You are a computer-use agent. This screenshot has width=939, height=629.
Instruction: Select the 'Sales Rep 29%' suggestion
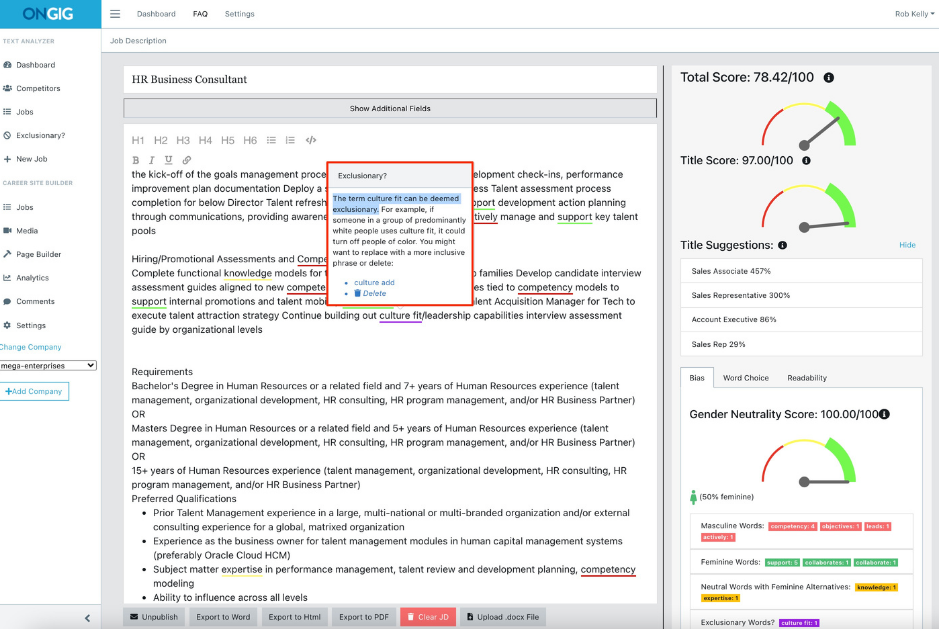pos(801,344)
